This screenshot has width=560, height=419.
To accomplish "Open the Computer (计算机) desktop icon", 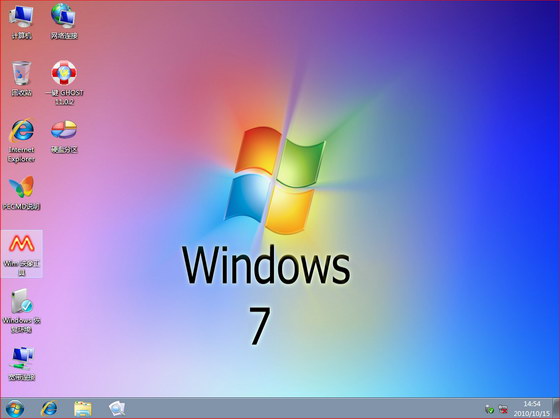I will pos(21,21).
